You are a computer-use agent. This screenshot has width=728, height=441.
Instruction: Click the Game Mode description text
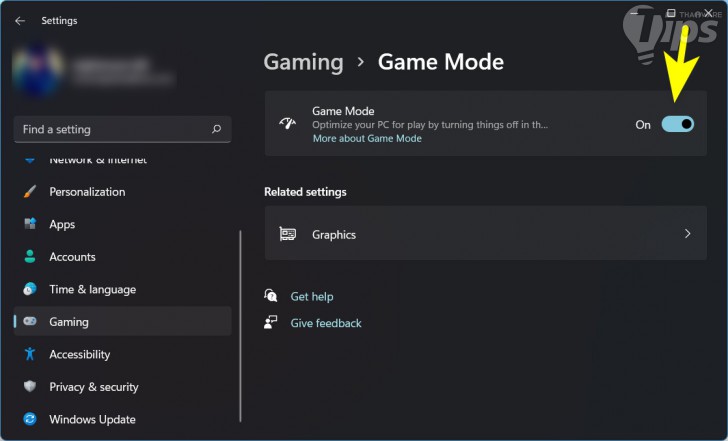(430, 124)
